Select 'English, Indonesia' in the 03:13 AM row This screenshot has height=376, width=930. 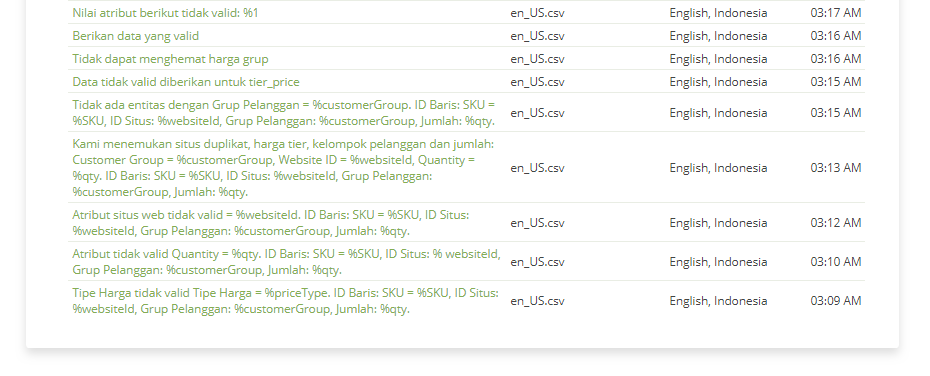point(718,168)
